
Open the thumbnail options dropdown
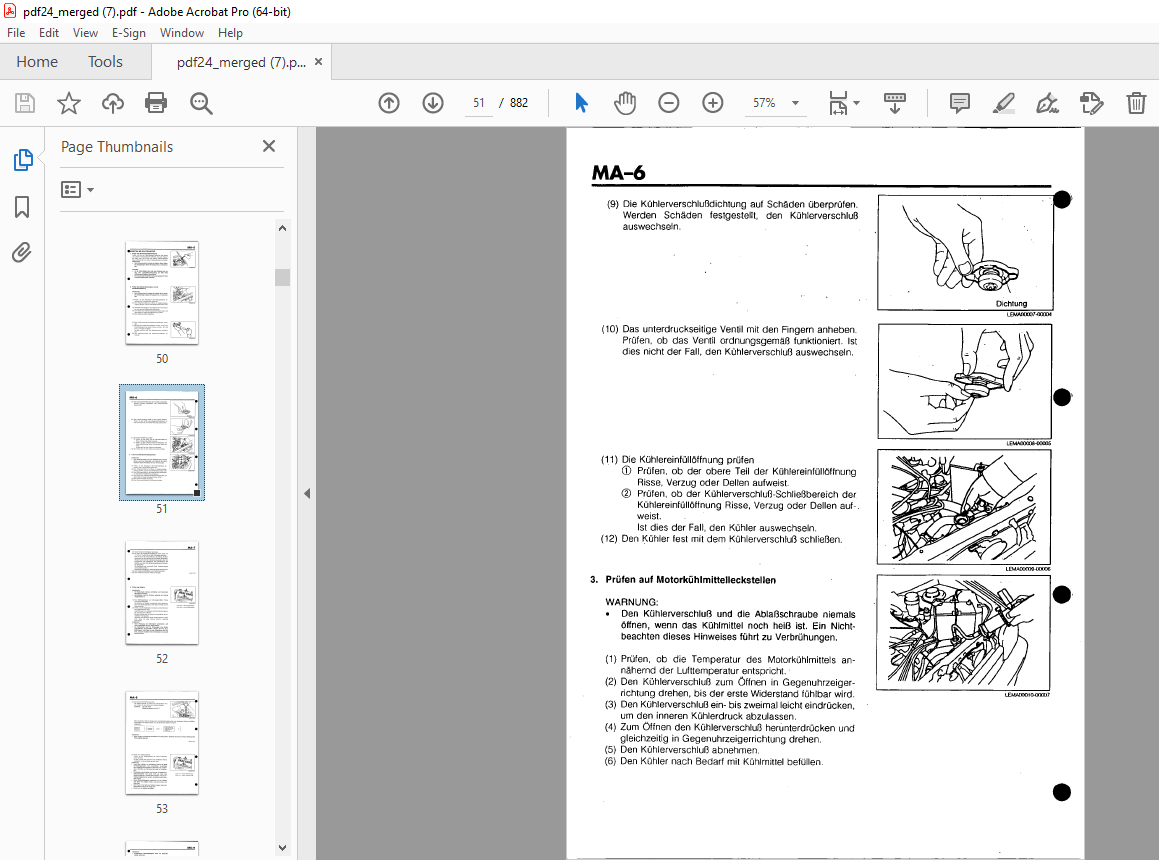pos(78,190)
